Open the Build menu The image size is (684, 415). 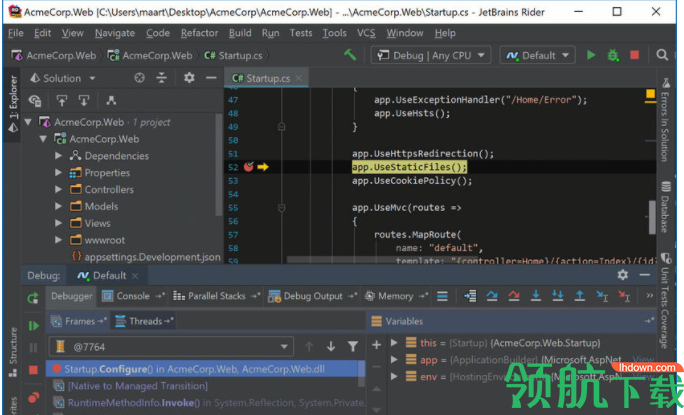click(x=240, y=33)
